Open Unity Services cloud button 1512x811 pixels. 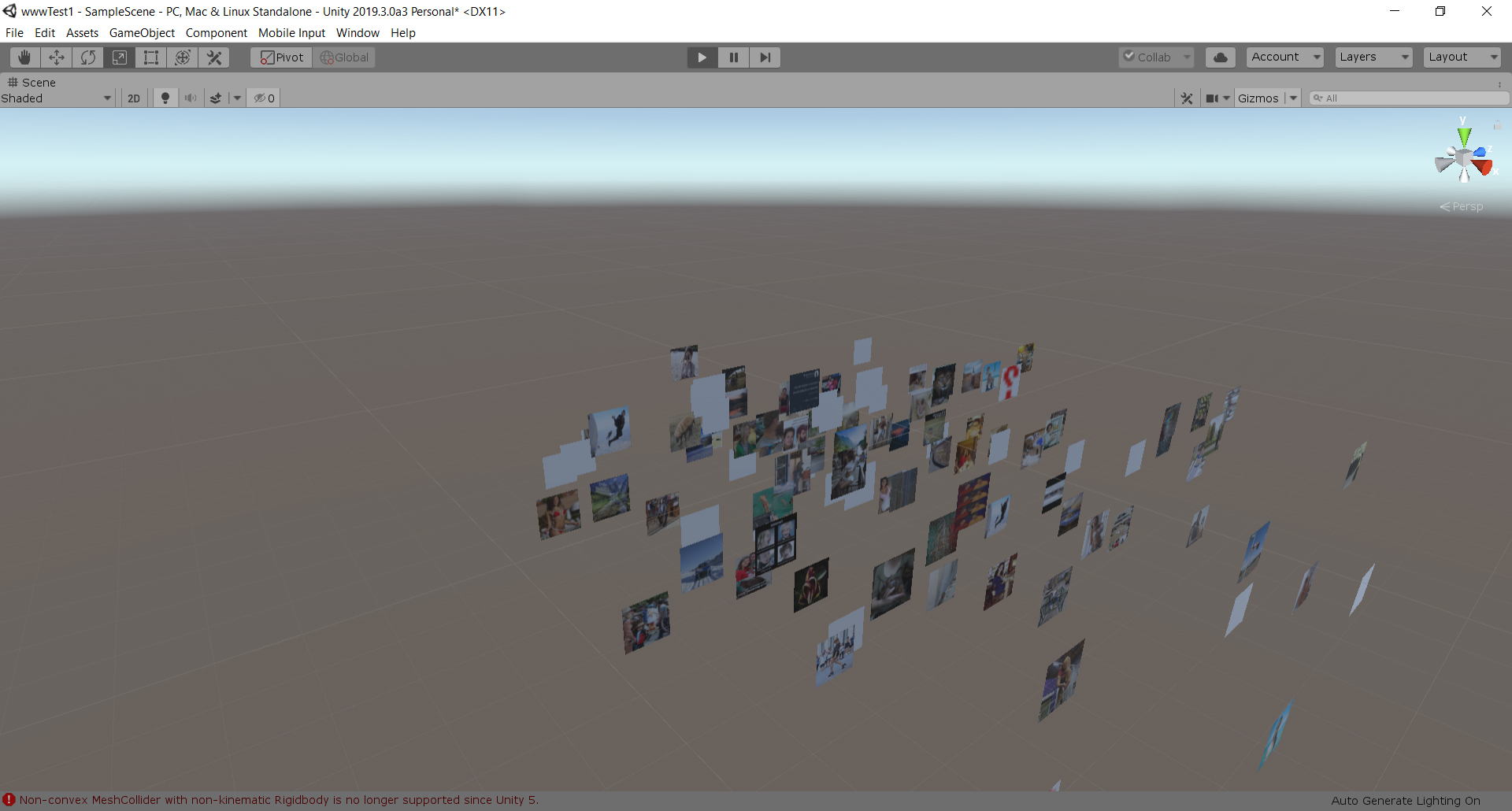1220,57
